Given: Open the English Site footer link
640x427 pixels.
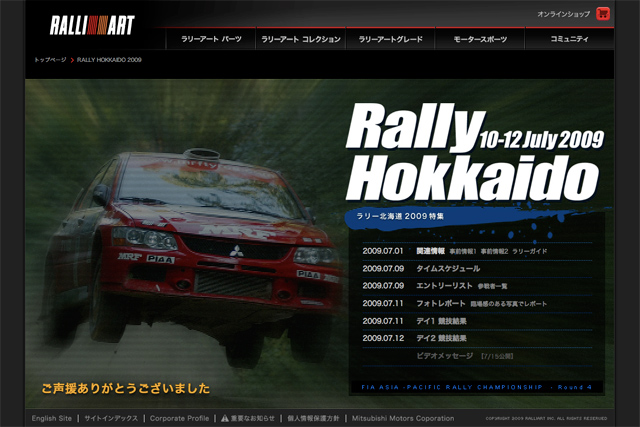Looking at the screenshot, I should [51, 418].
